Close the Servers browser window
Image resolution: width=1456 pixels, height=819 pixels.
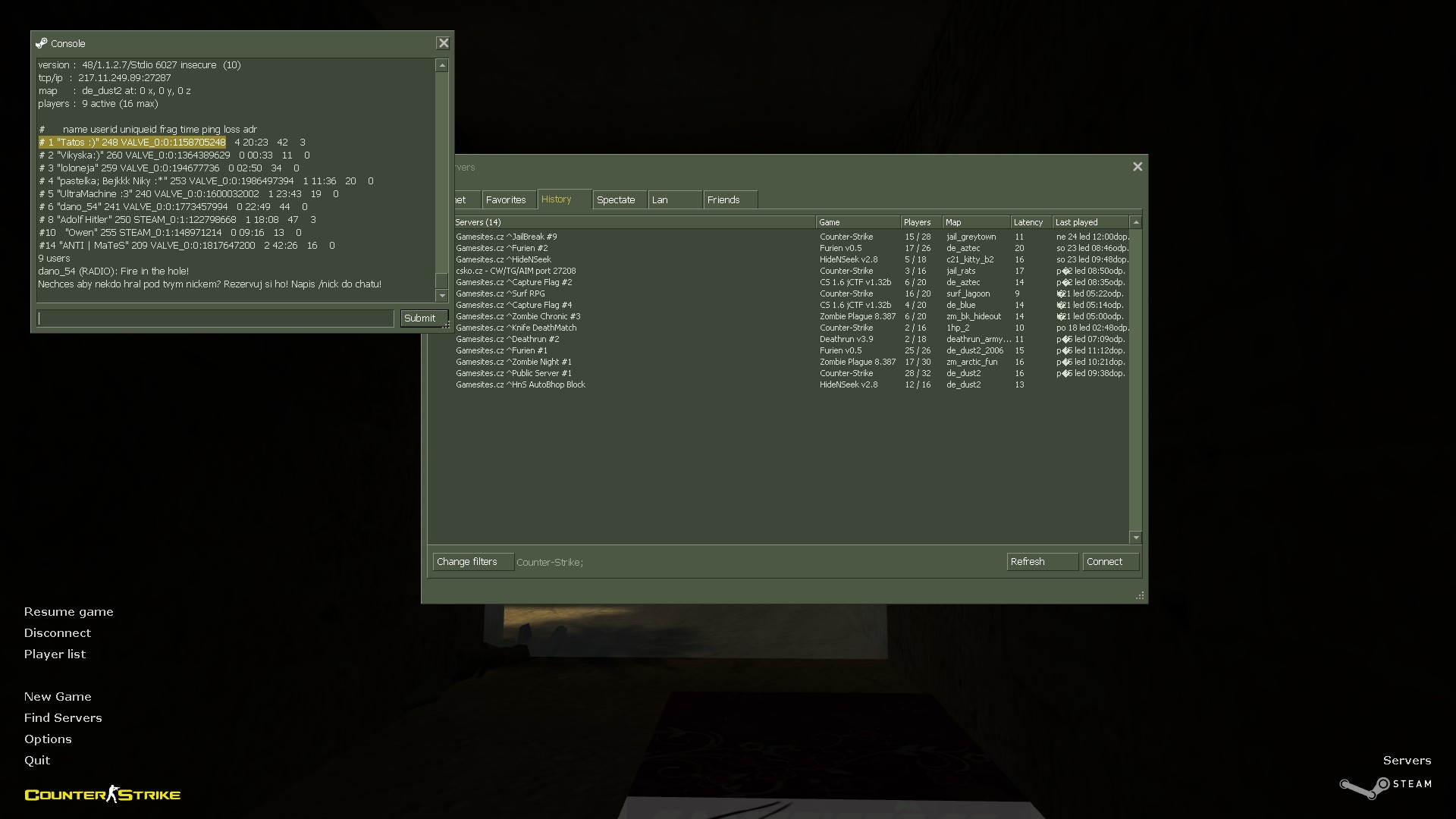pos(1137,167)
